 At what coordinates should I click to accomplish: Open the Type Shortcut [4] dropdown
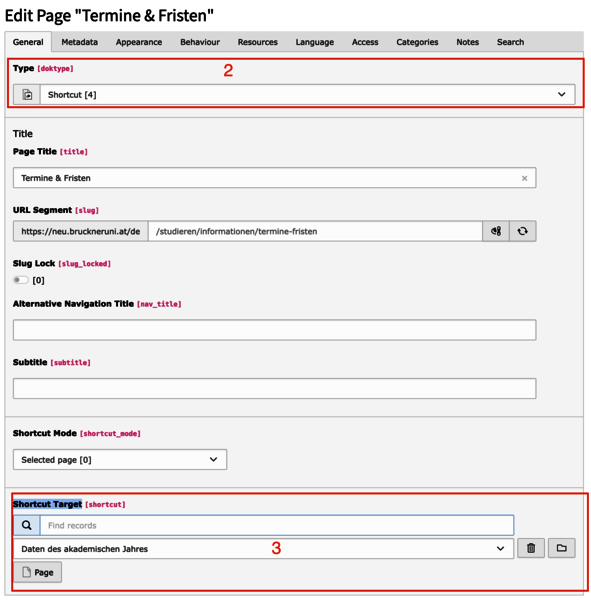[x=307, y=95]
